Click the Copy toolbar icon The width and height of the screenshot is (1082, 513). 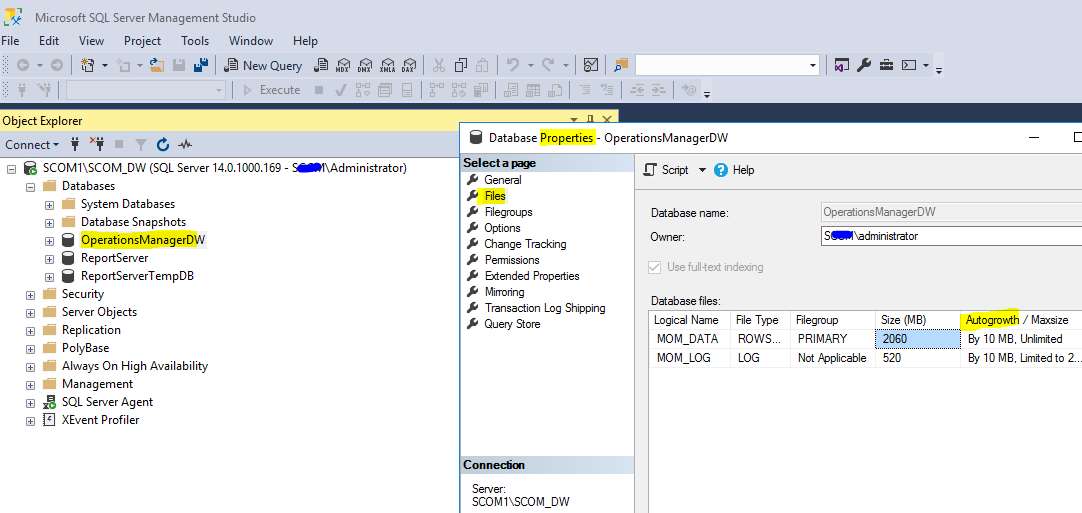click(461, 65)
